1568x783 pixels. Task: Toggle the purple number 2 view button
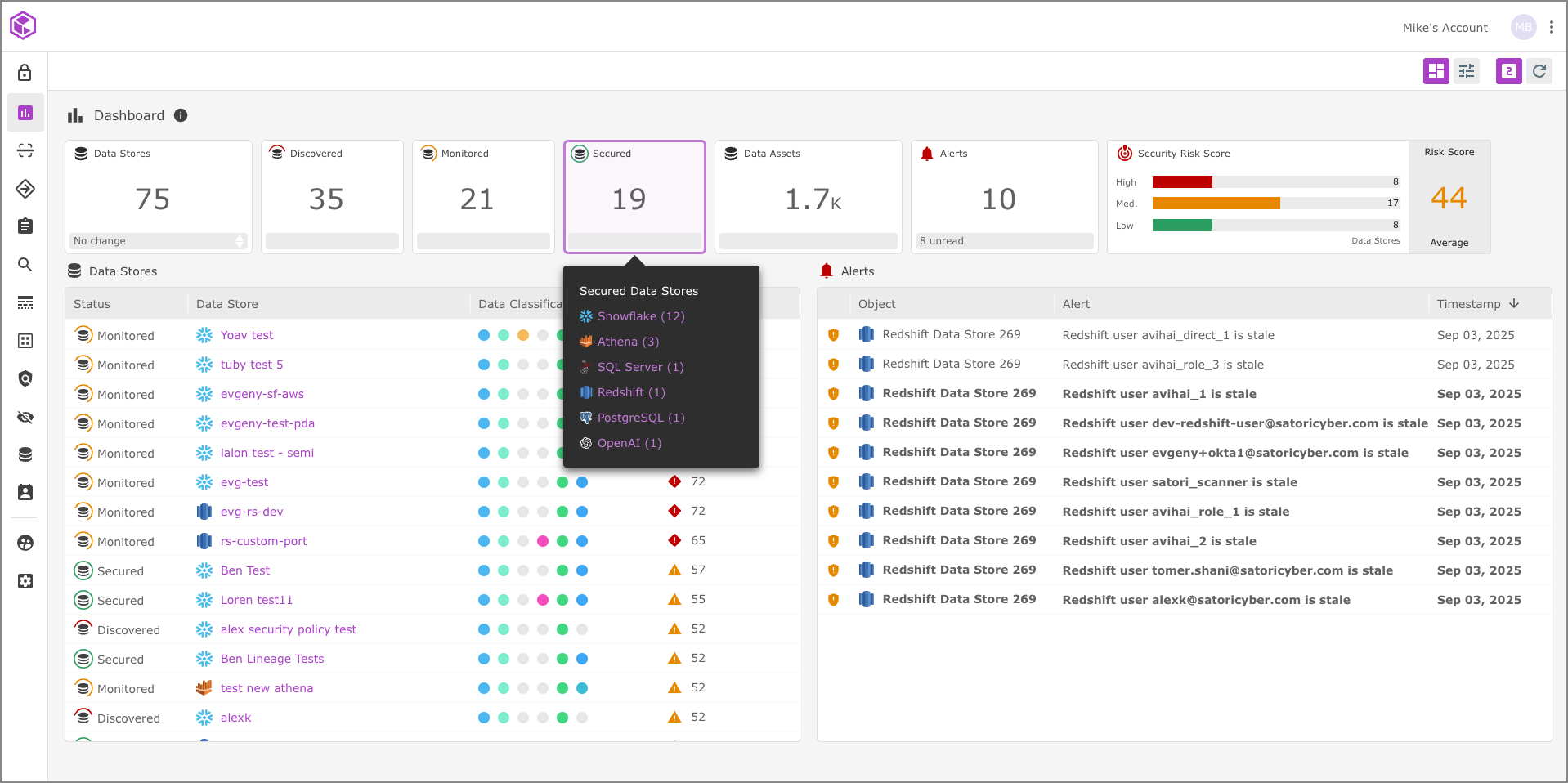pyautogui.click(x=1508, y=71)
